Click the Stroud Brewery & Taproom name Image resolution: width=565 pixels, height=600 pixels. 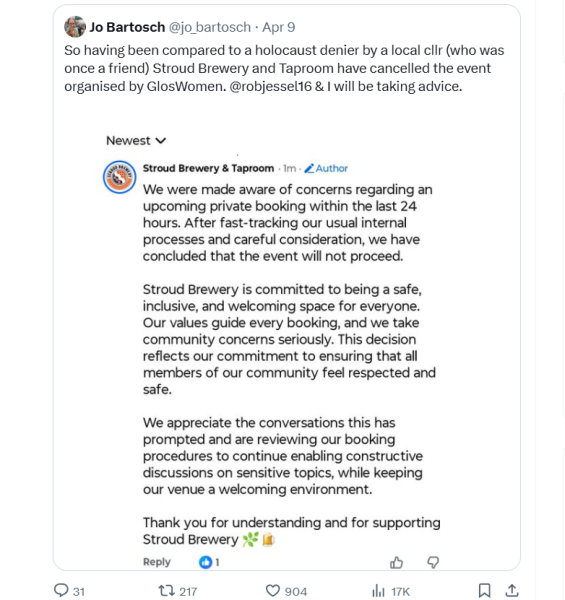[x=208, y=168]
